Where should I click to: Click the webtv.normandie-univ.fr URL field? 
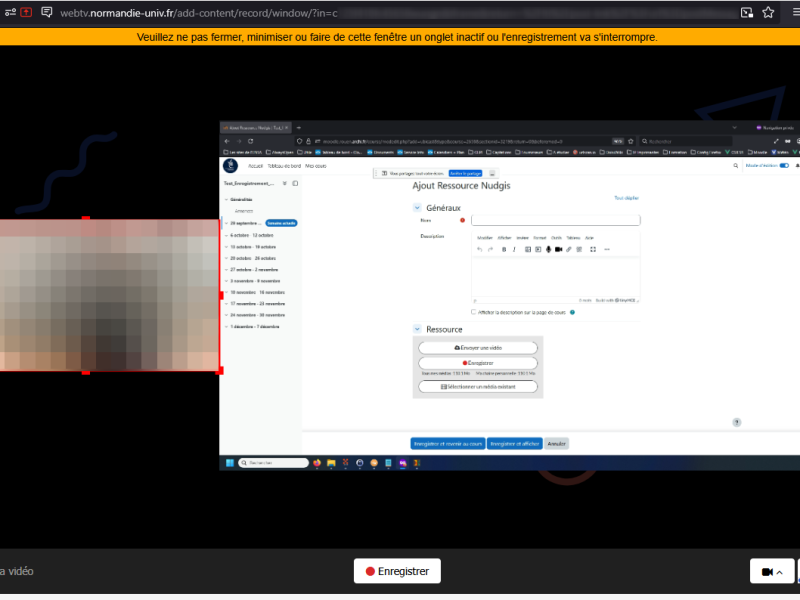(x=199, y=13)
